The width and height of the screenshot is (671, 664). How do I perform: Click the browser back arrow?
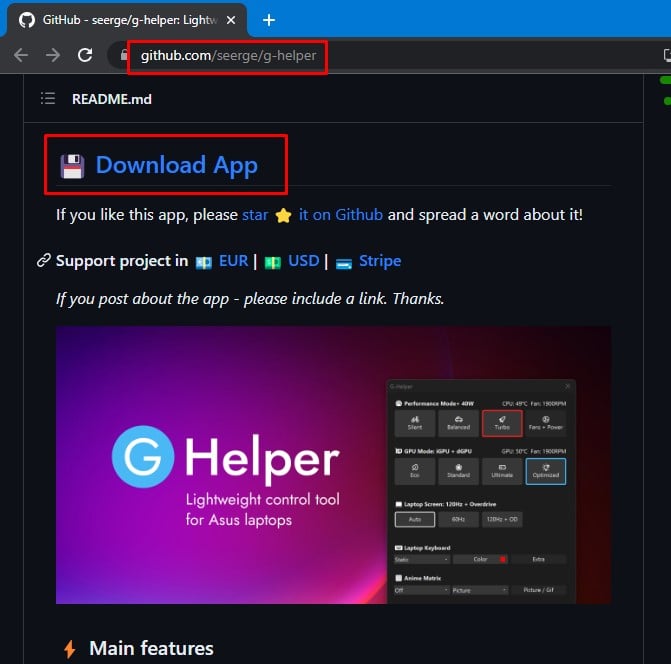[21, 55]
